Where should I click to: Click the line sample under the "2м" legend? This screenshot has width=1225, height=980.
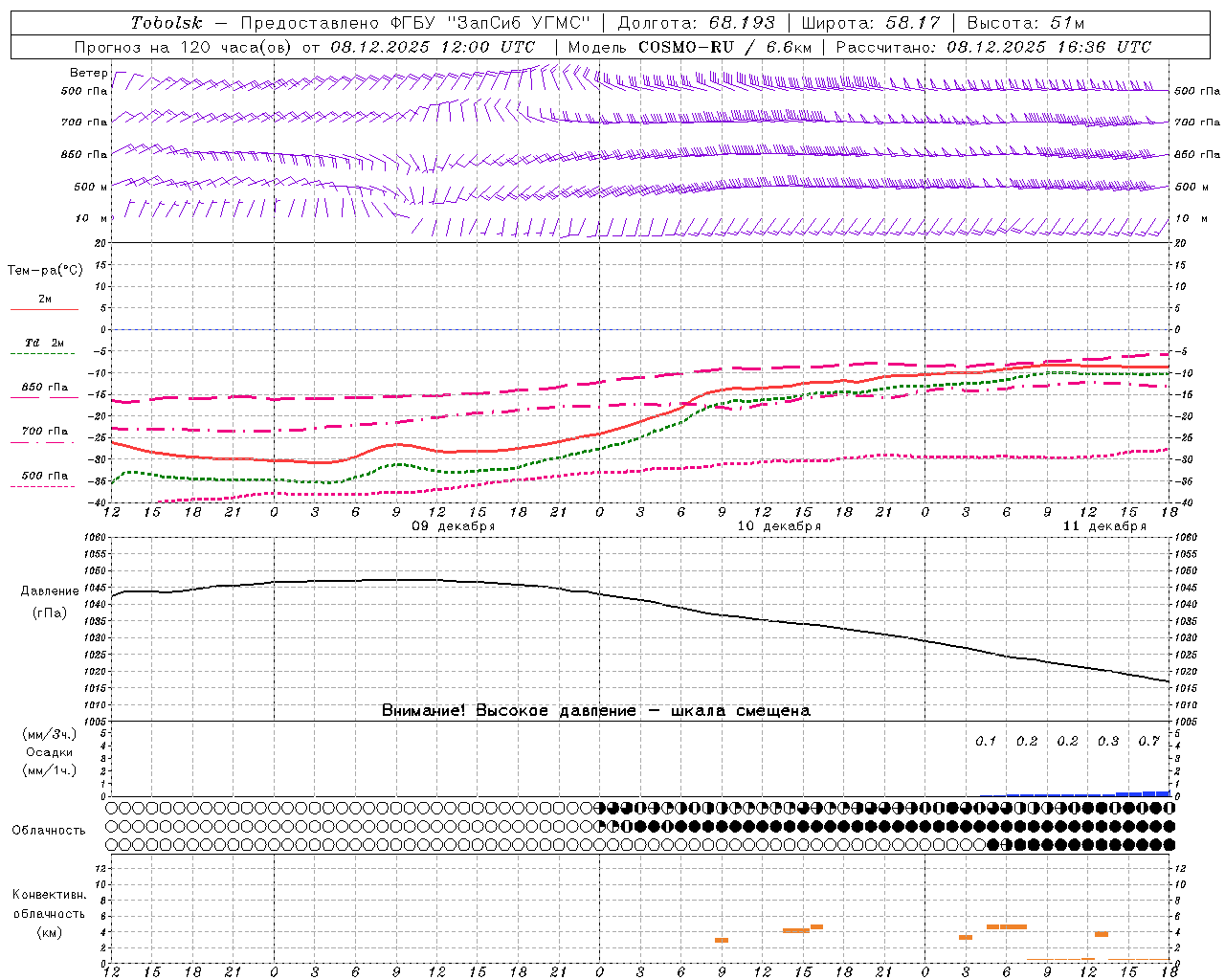(x=44, y=310)
